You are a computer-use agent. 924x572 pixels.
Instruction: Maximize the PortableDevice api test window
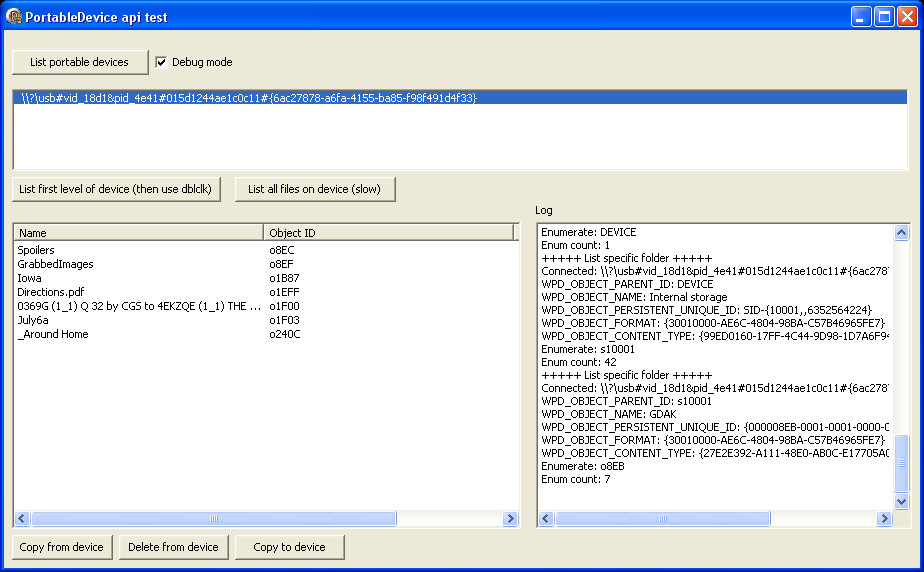(x=884, y=17)
